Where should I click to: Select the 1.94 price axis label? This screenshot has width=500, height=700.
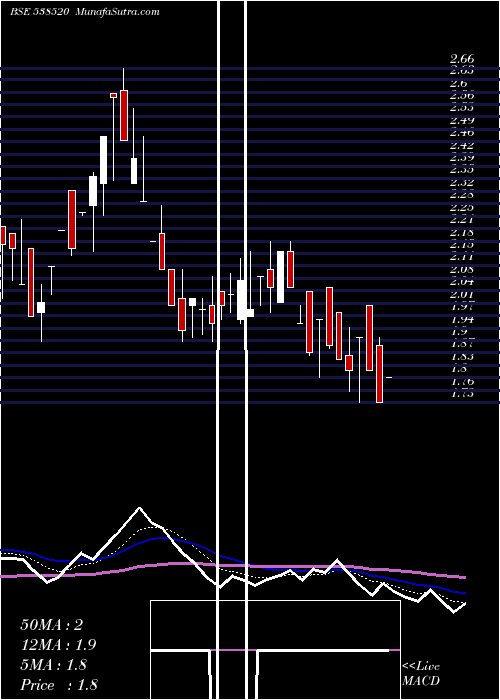[x=462, y=320]
